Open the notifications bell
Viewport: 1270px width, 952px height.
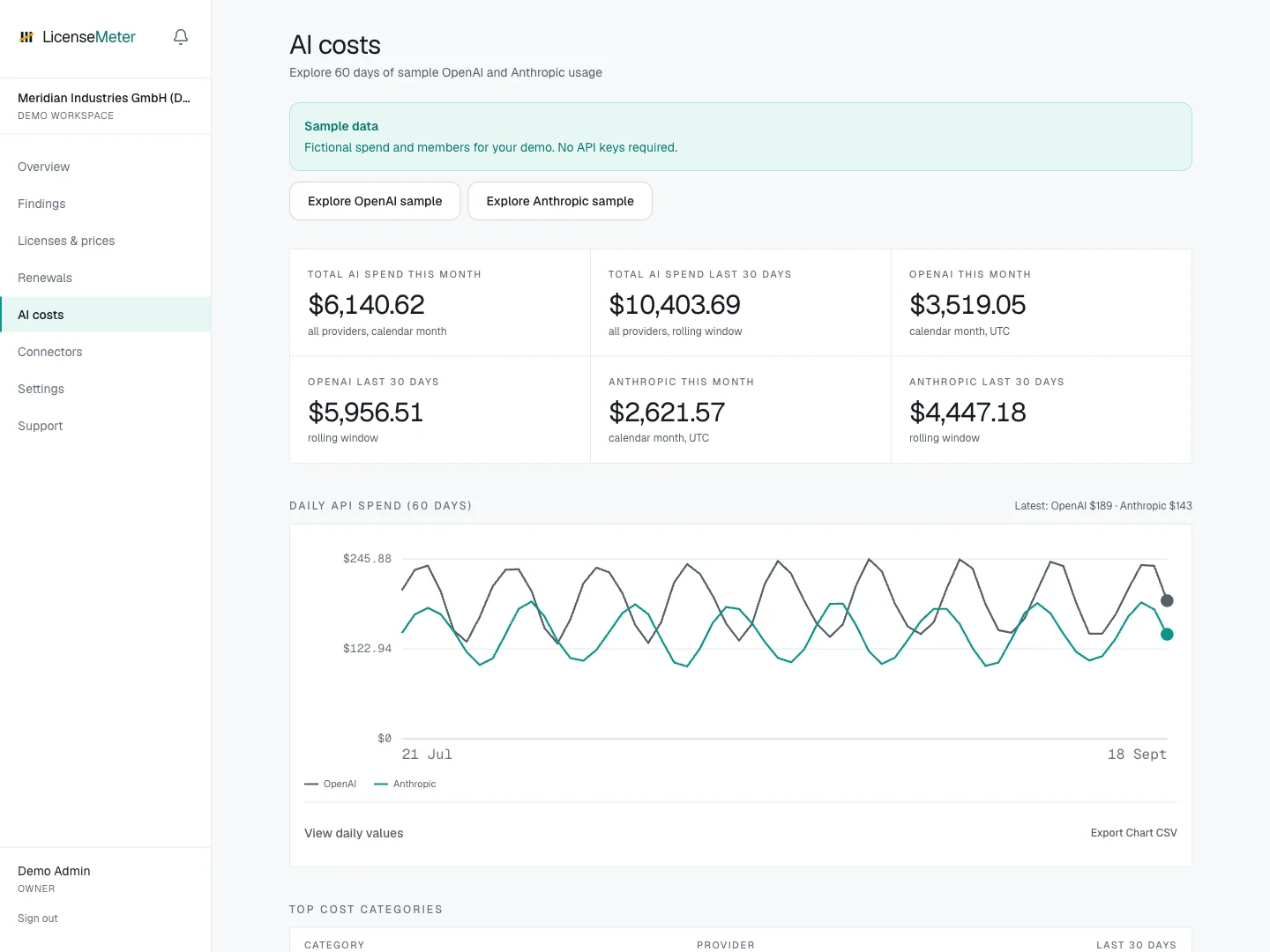(x=181, y=37)
